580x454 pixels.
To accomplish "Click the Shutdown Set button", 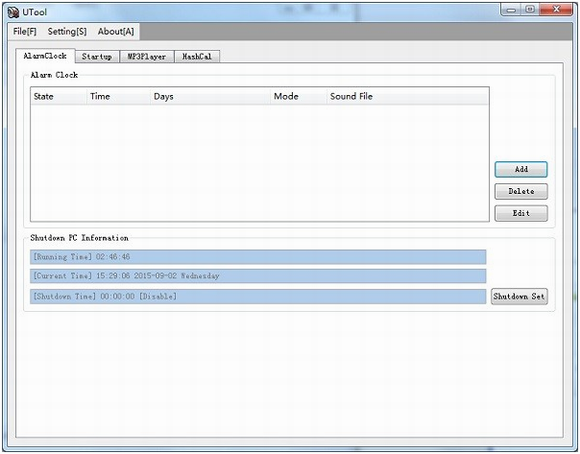I will click(x=519, y=296).
